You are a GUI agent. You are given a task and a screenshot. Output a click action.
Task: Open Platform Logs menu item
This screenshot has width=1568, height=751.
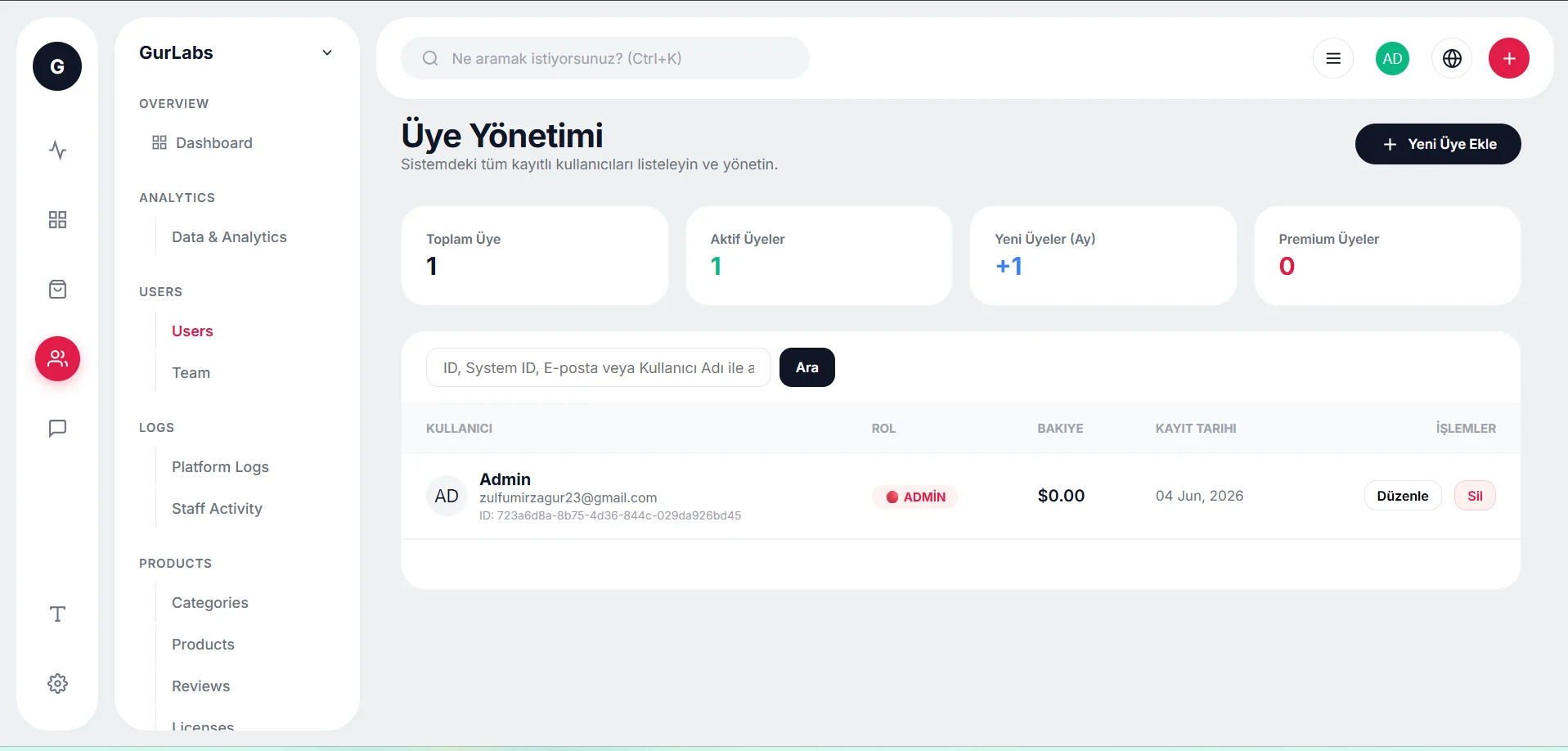click(x=220, y=466)
